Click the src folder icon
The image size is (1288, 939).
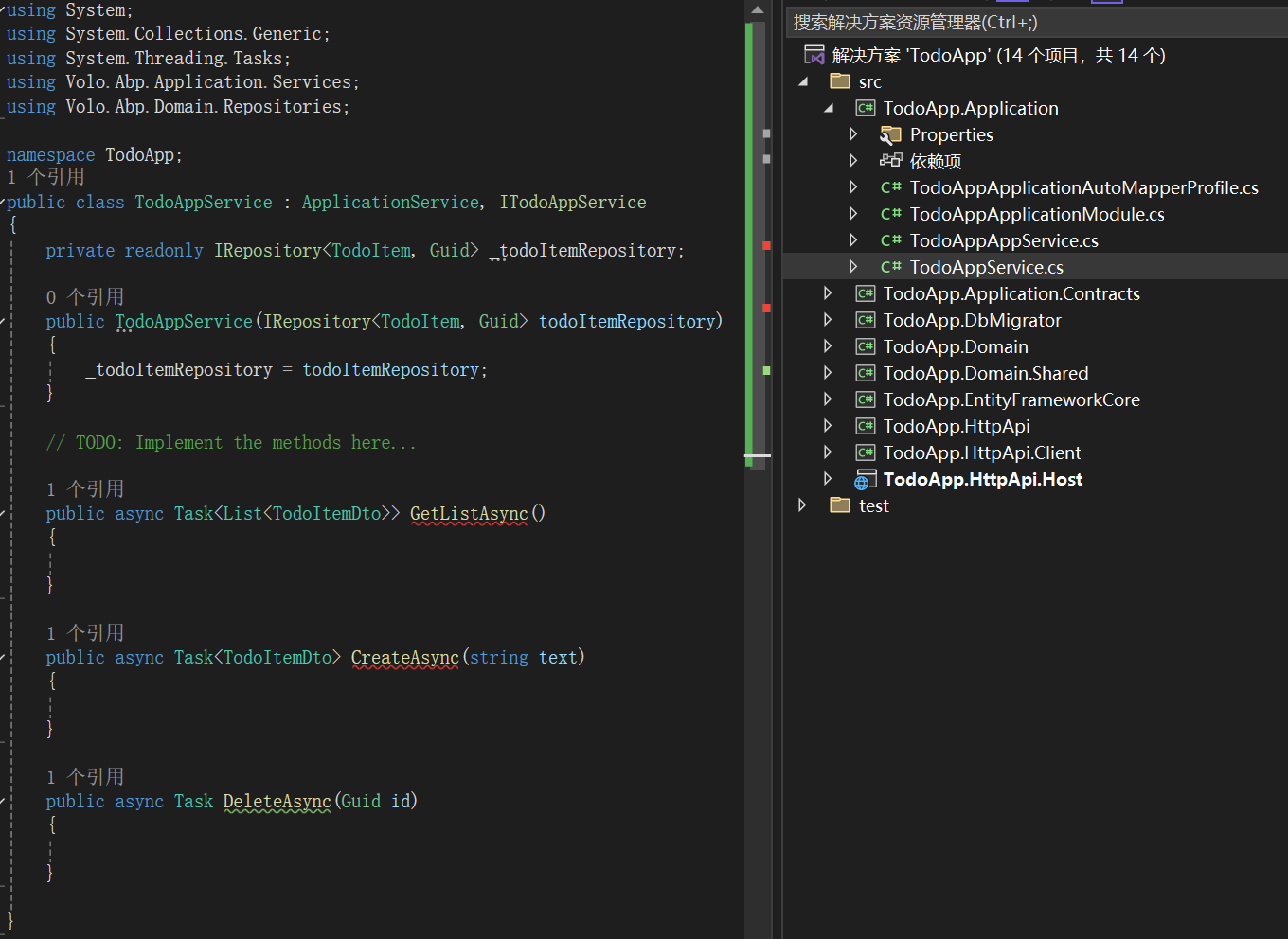[840, 81]
